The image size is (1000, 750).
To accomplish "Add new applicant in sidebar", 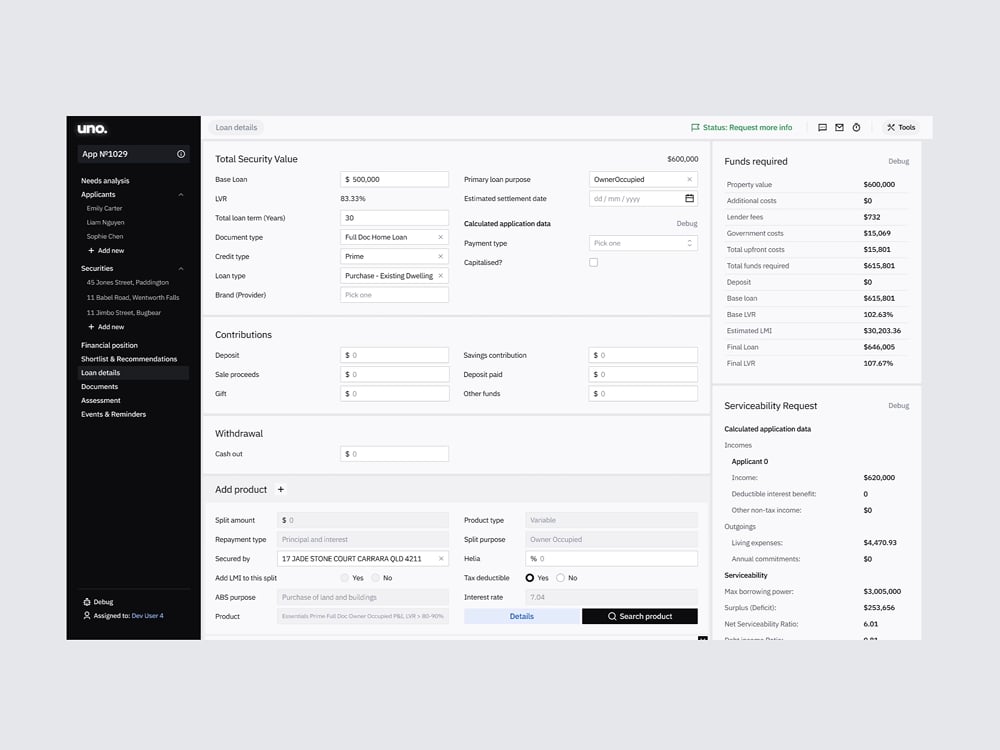I will [x=106, y=251].
